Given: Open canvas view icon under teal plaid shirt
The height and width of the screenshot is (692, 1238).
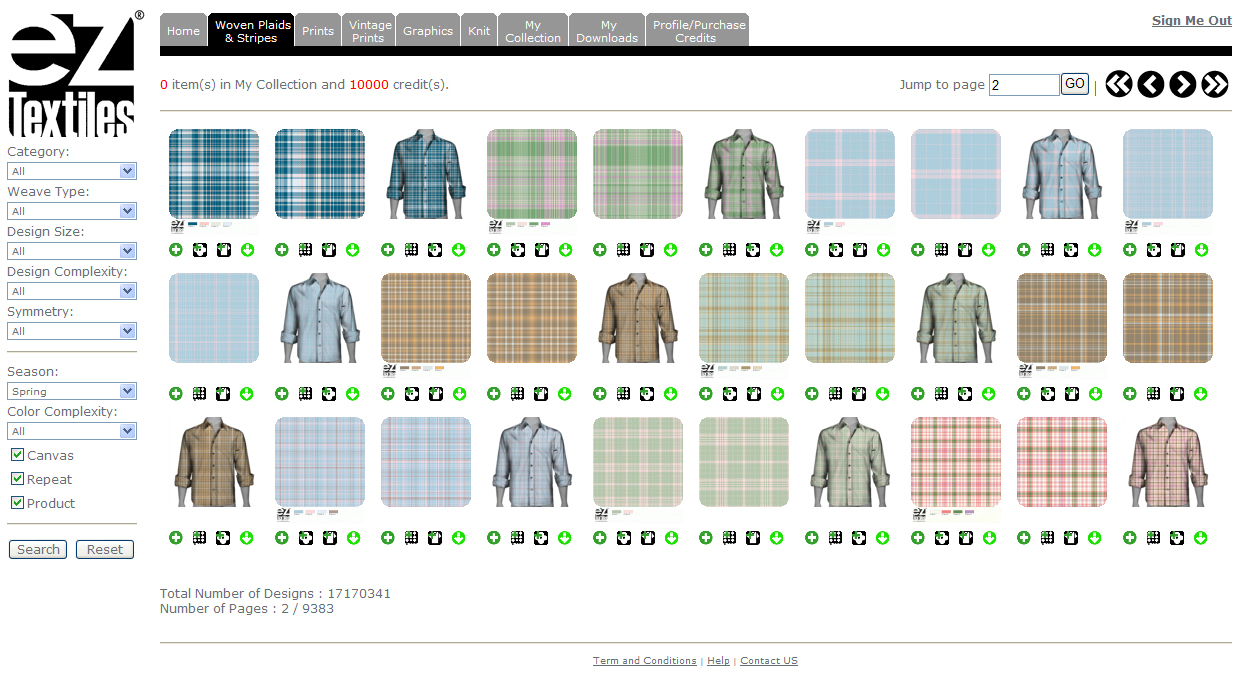Looking at the screenshot, I should click(x=435, y=250).
